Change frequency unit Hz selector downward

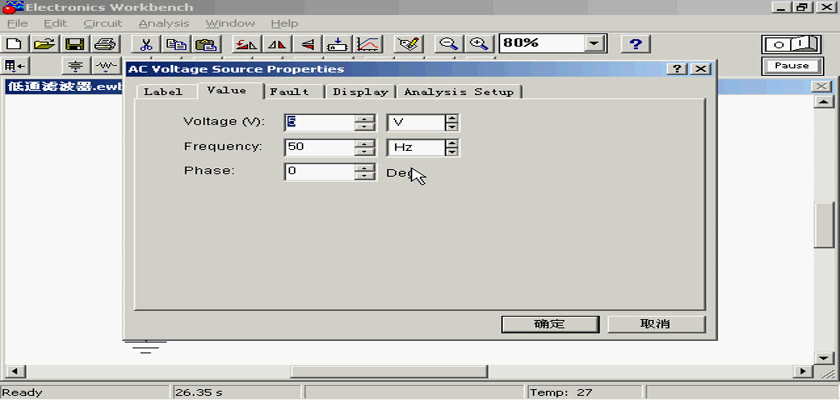coord(452,152)
